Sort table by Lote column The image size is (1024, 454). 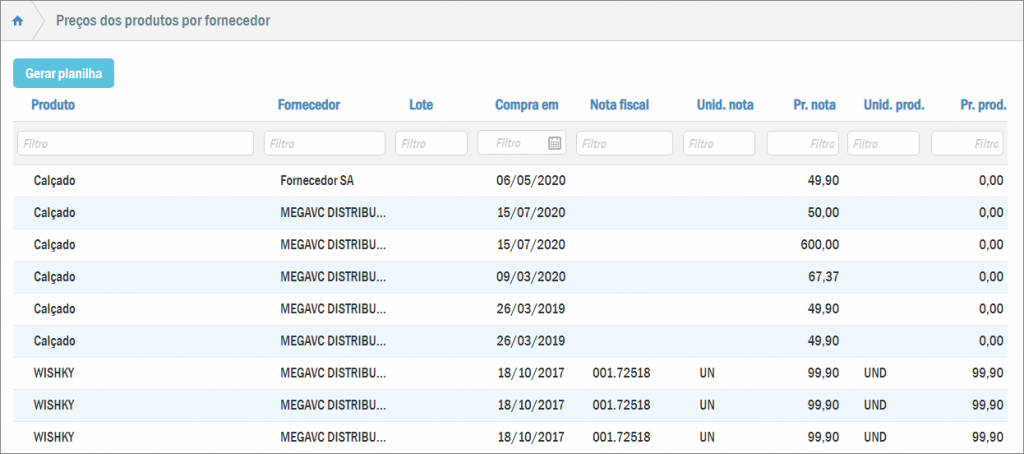click(x=421, y=104)
